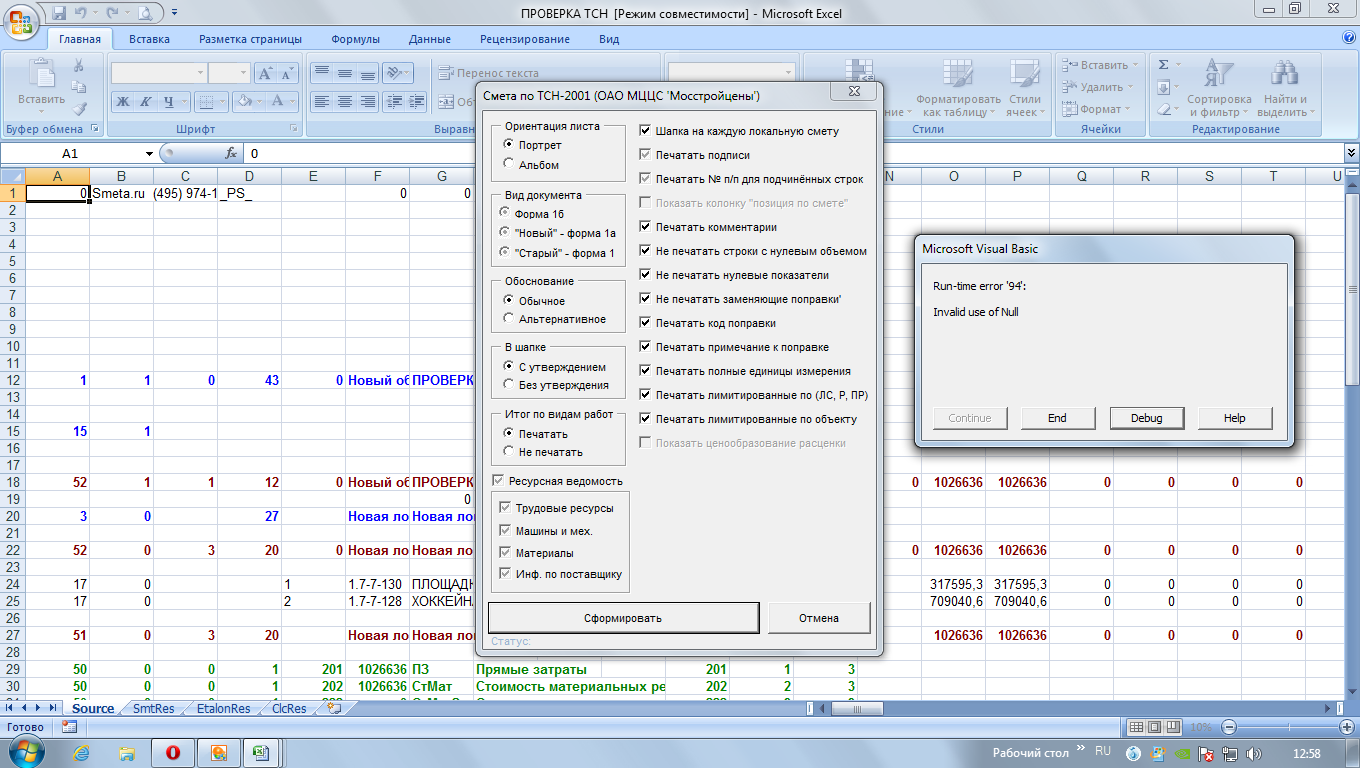Click the Undo arrow icon
This screenshot has width=1360, height=768.
pyautogui.click(x=83, y=13)
